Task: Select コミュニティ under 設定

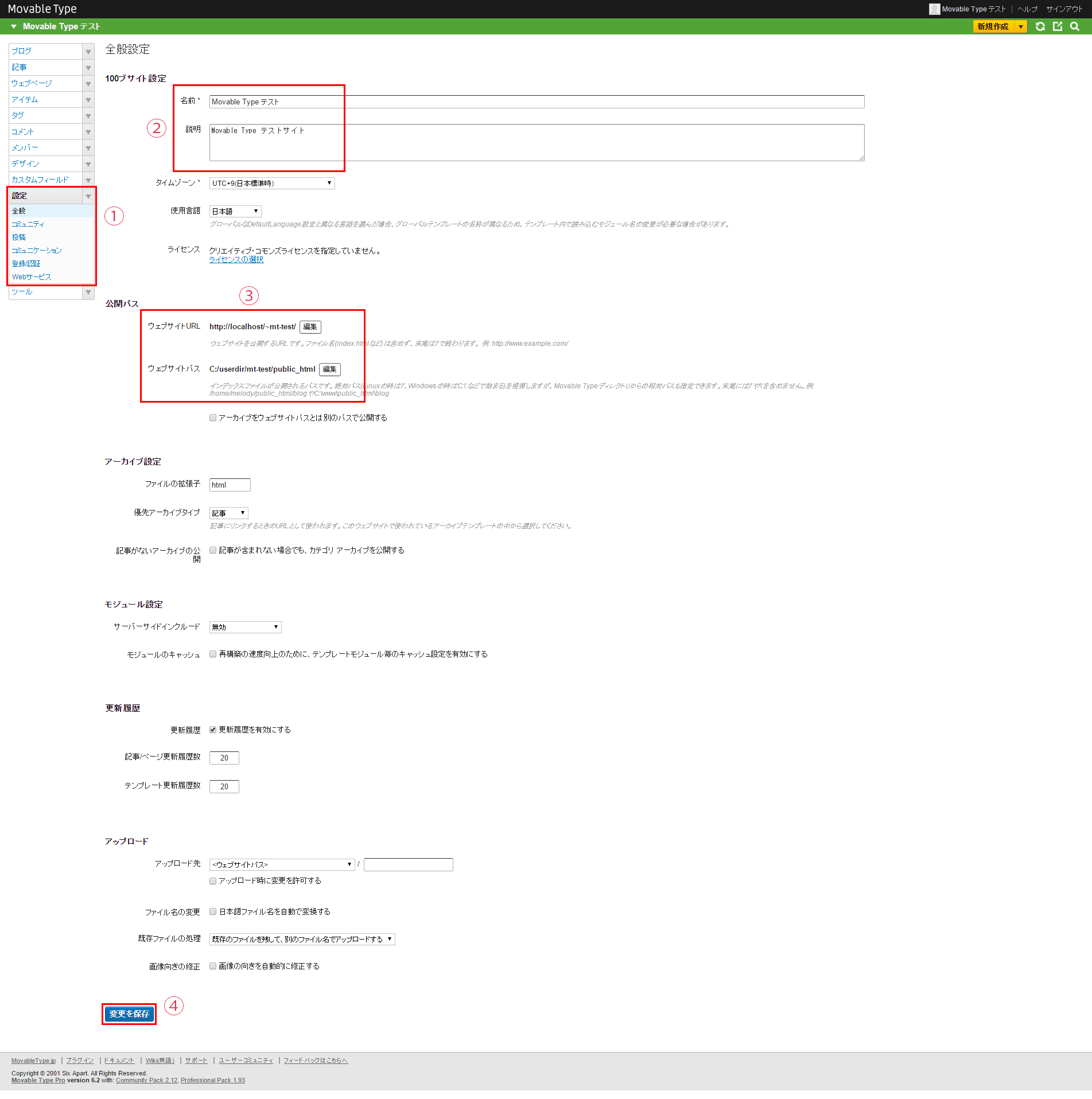Action: click(51, 224)
